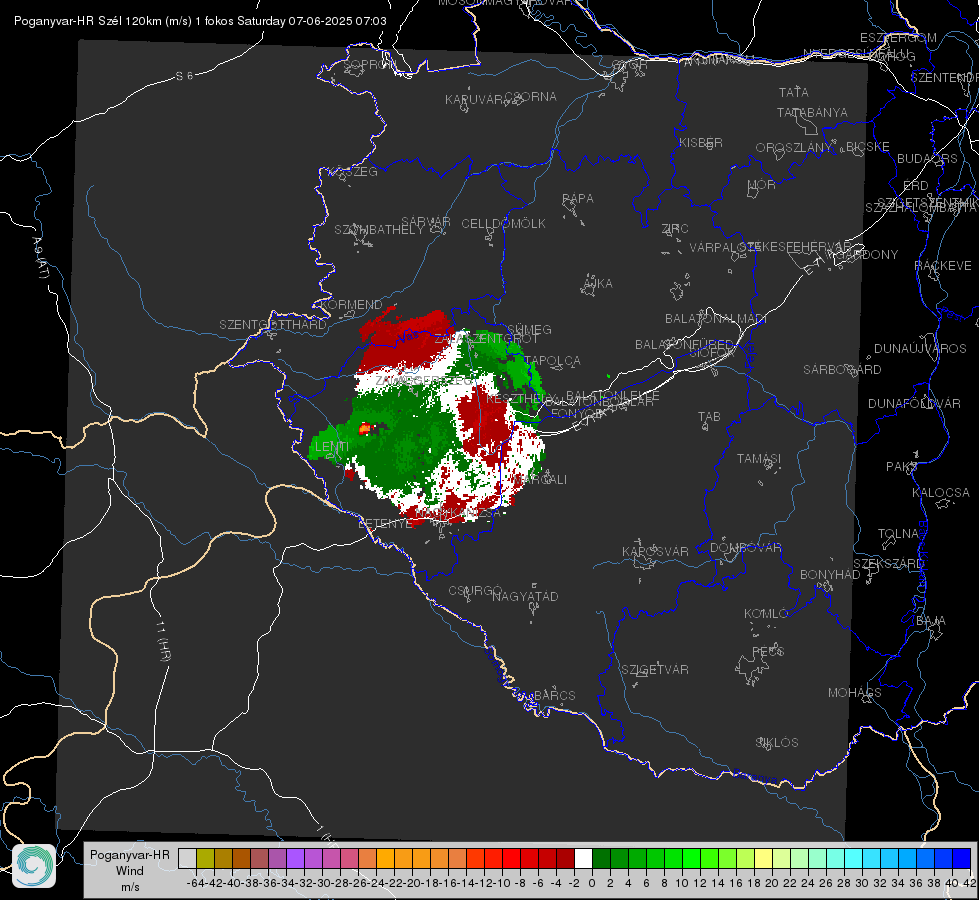Click the ÉRD town label
The height and width of the screenshot is (900, 979).
pos(916,186)
